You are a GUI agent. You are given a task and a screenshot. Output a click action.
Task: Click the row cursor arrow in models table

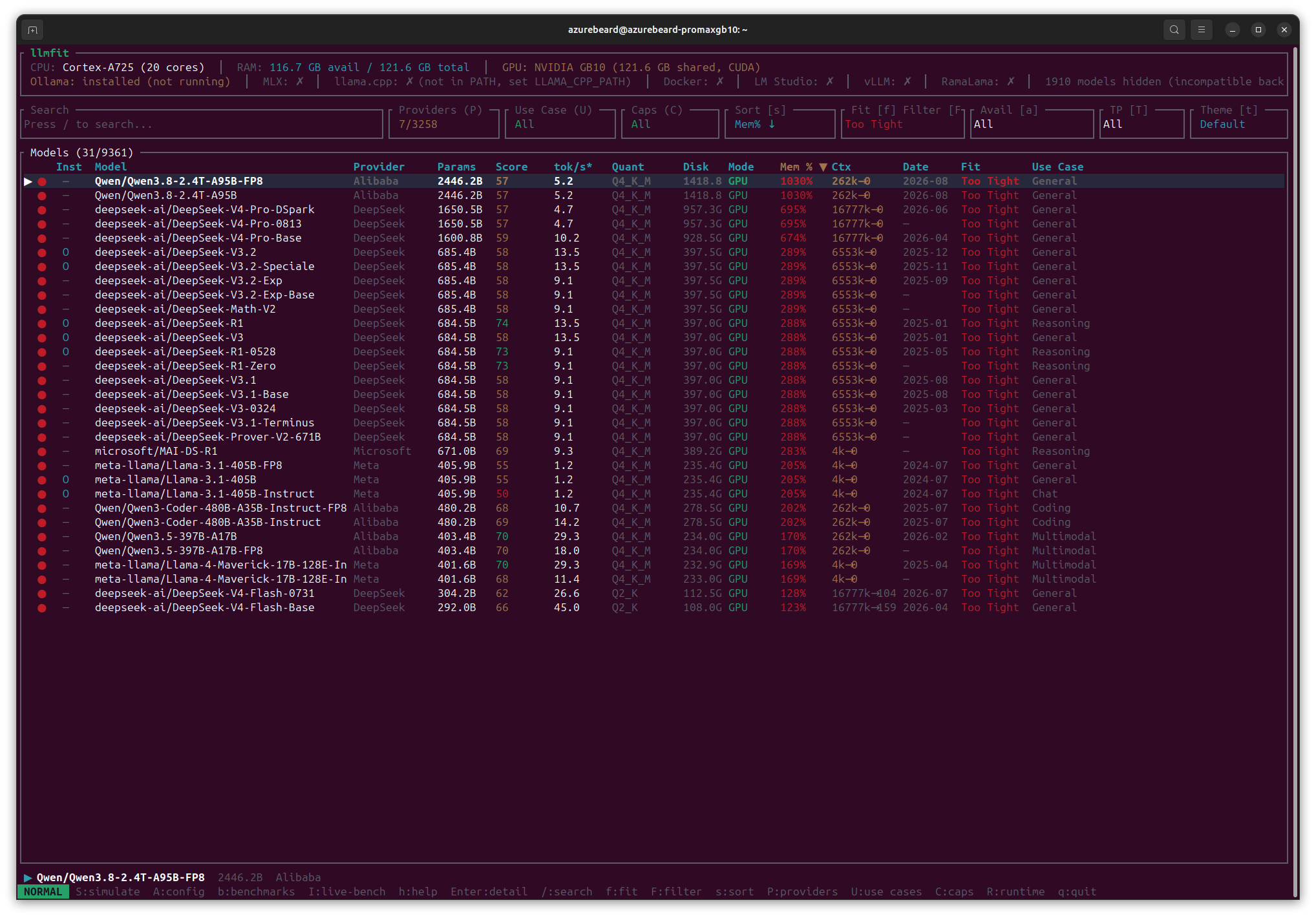click(x=28, y=182)
